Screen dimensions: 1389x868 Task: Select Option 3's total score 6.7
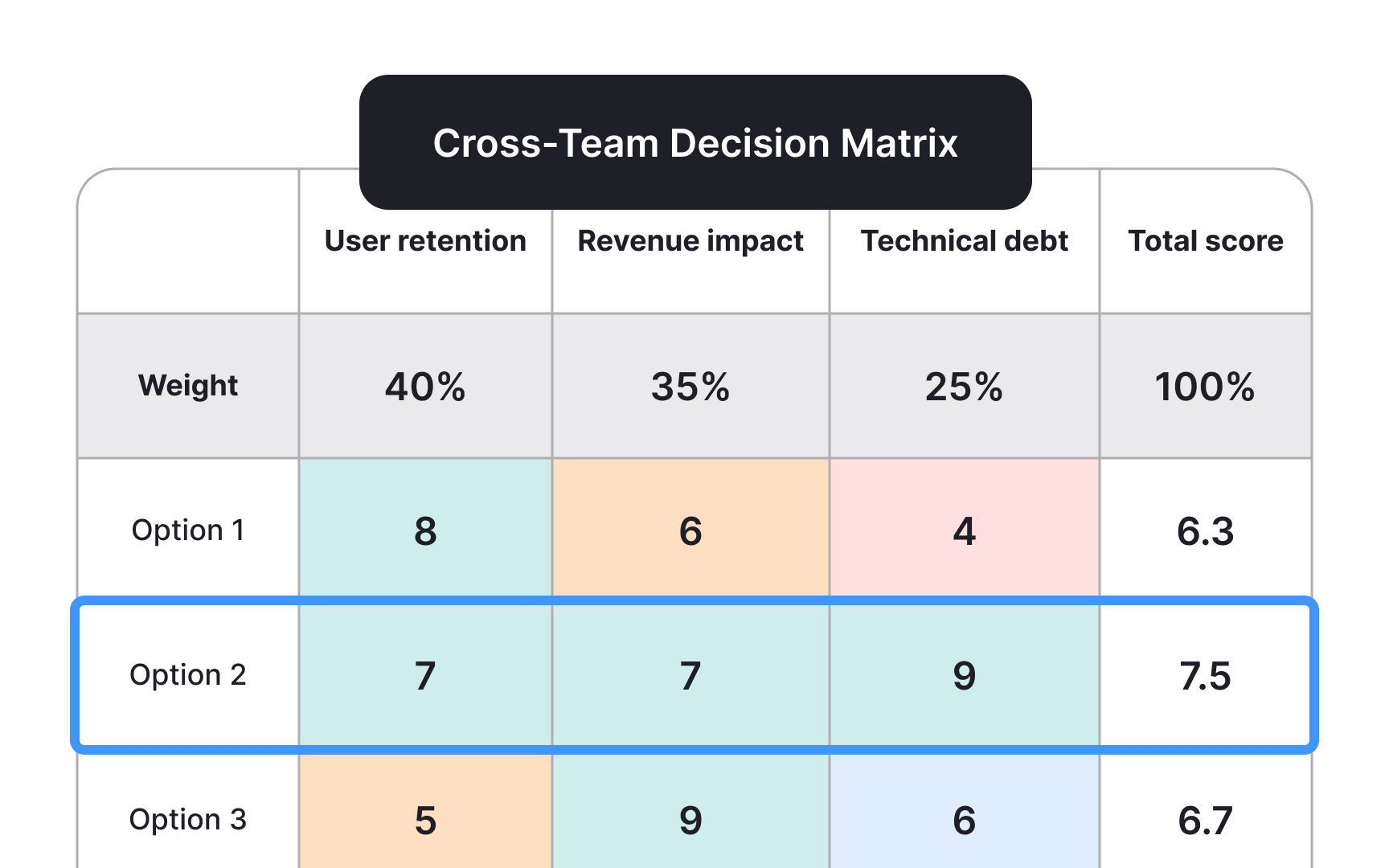tap(1205, 820)
